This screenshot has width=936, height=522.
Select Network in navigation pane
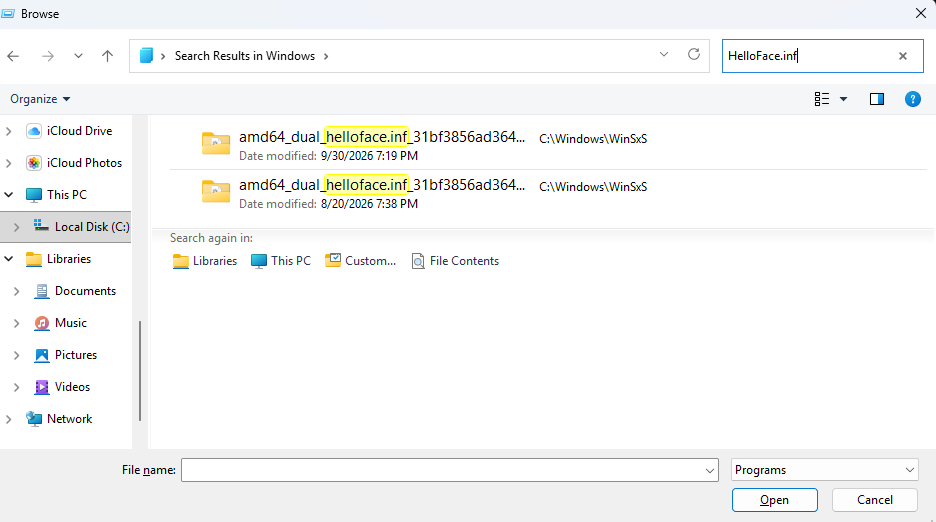pyautogui.click(x=69, y=419)
